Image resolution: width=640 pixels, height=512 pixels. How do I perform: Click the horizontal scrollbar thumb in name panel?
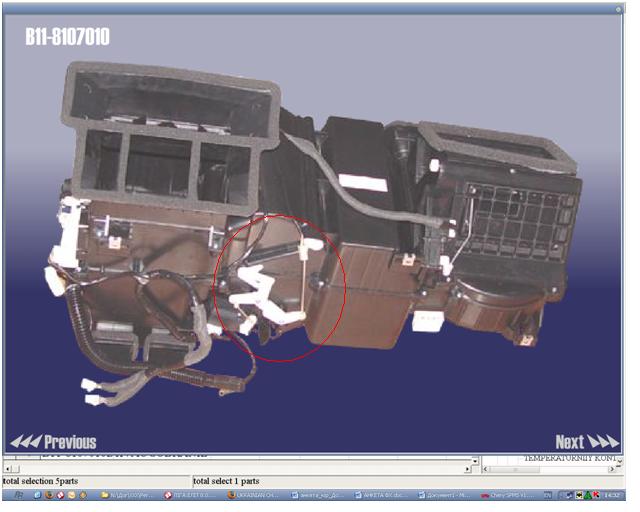click(515, 469)
